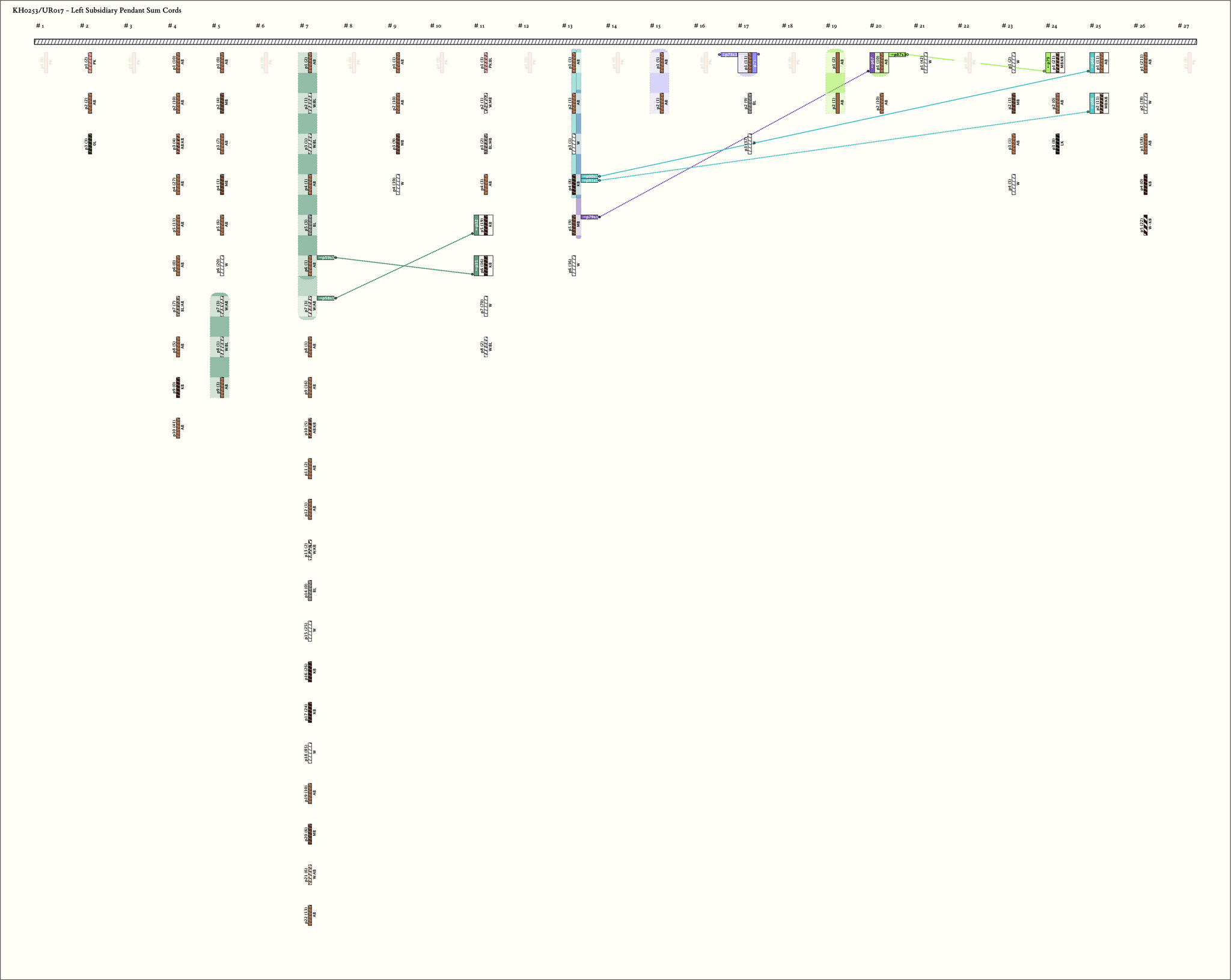Viewport: 1231px width, 980px height.
Task: Click the ←p79 green tag in column 24
Action: coord(1048,63)
